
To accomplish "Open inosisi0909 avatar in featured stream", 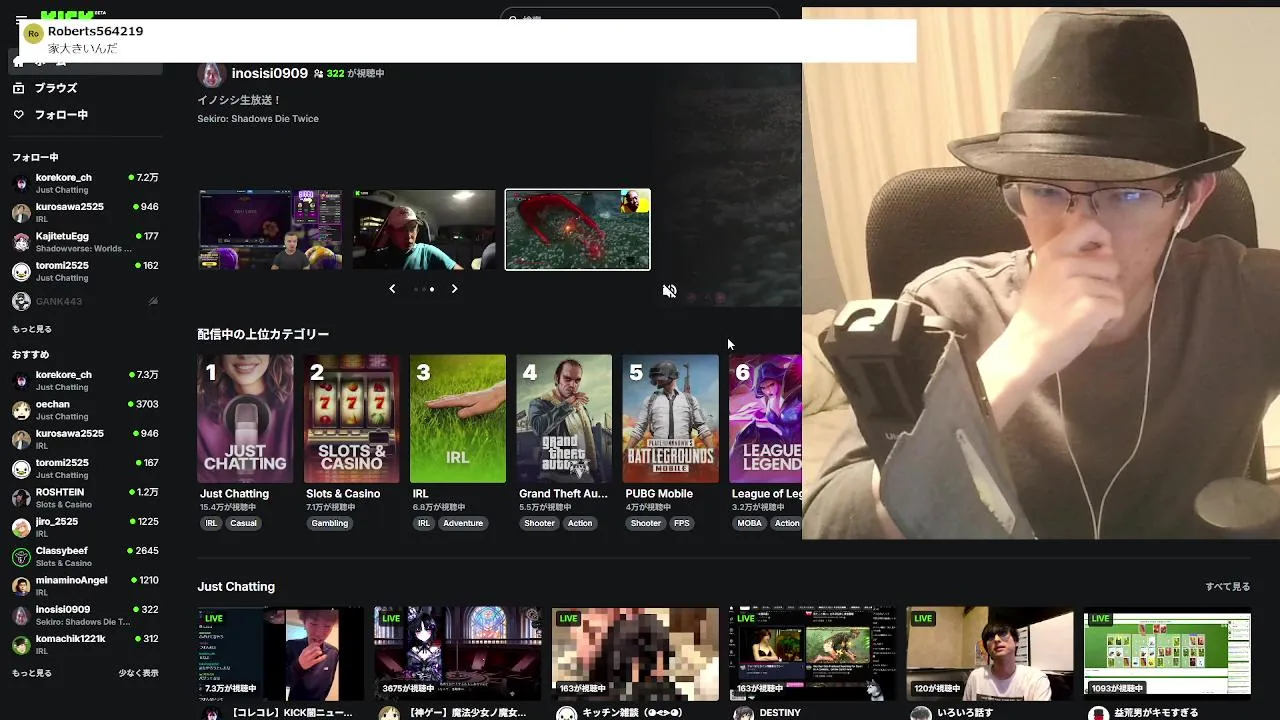I will (x=211, y=74).
